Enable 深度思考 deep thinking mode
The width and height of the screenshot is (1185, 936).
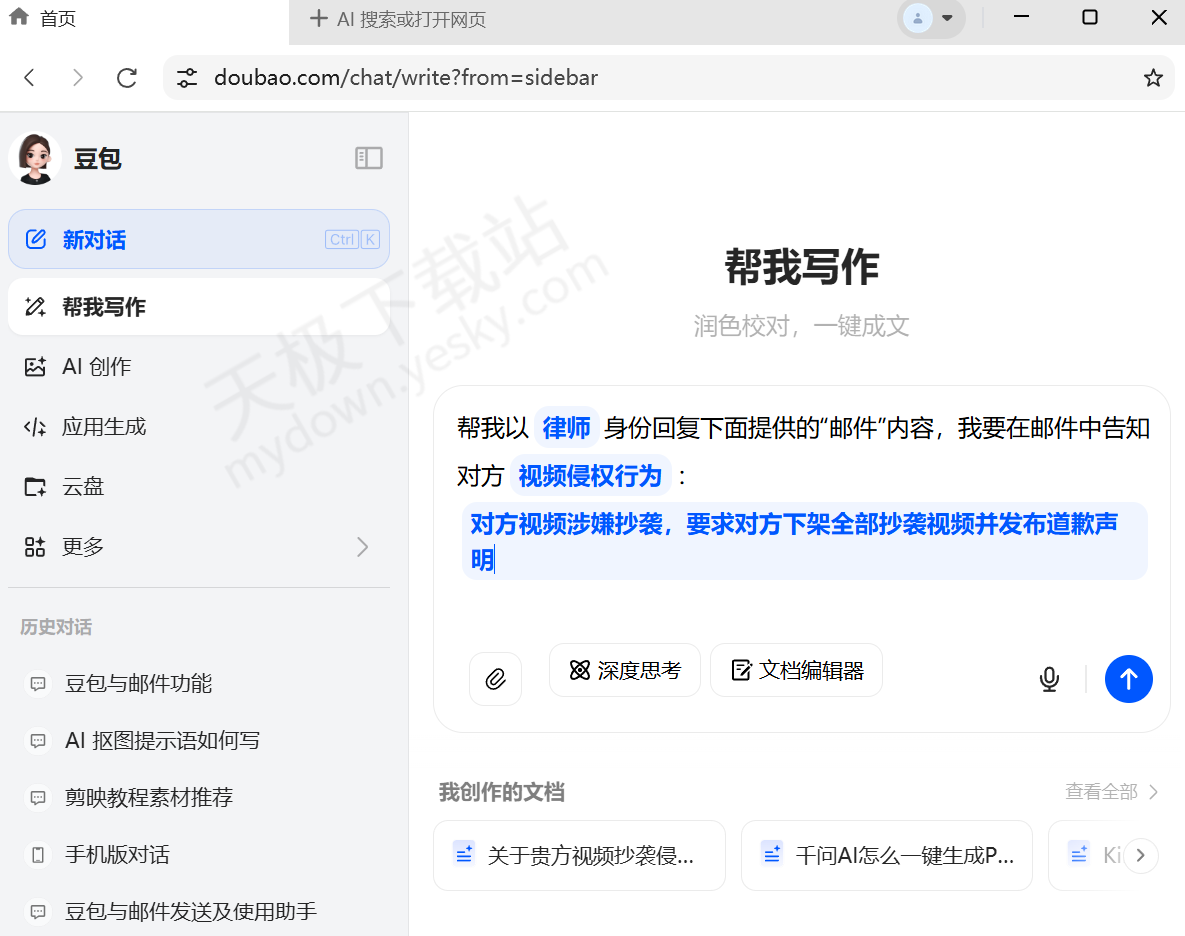coord(624,670)
